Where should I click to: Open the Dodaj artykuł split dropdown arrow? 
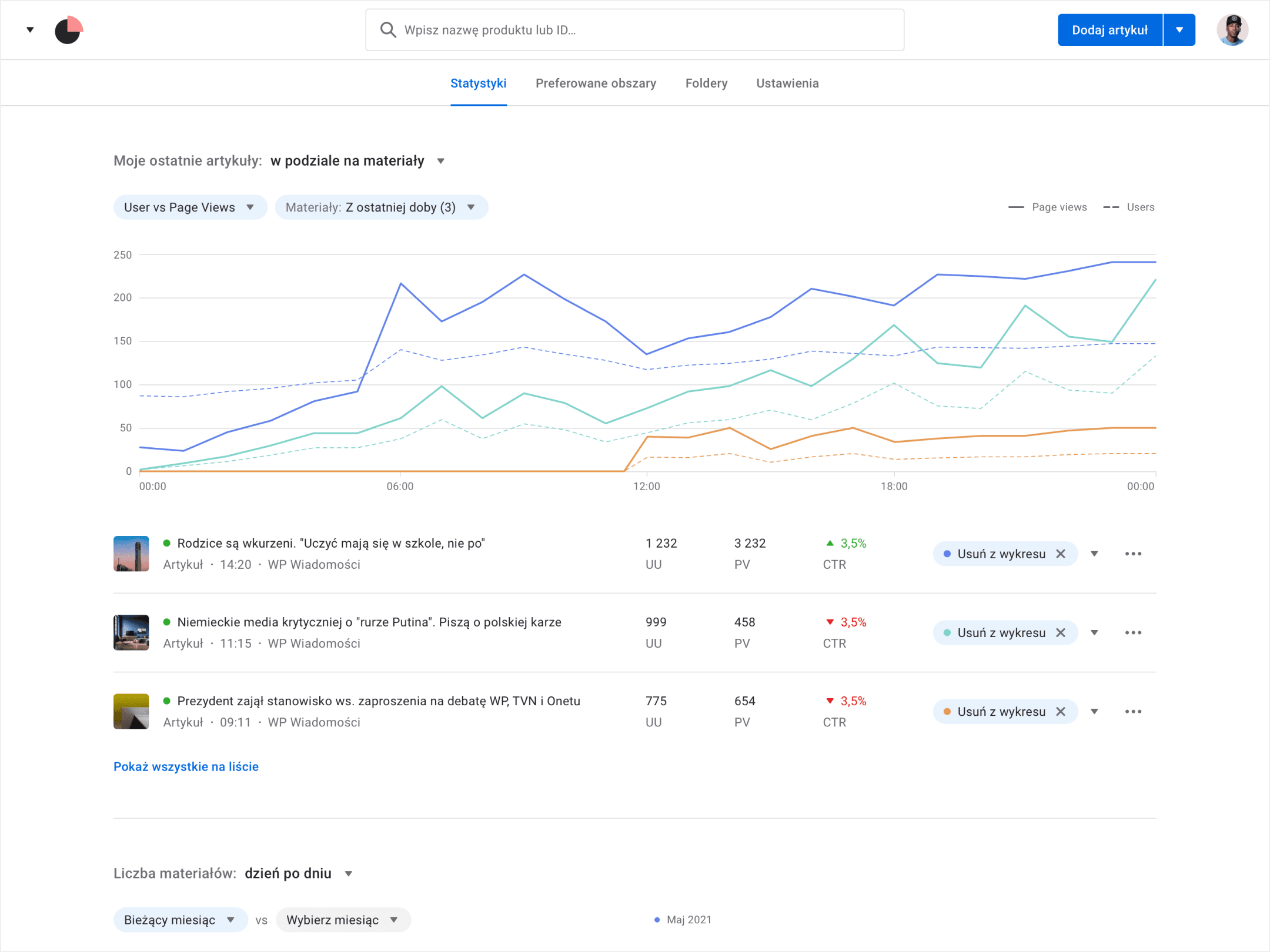tap(1179, 30)
